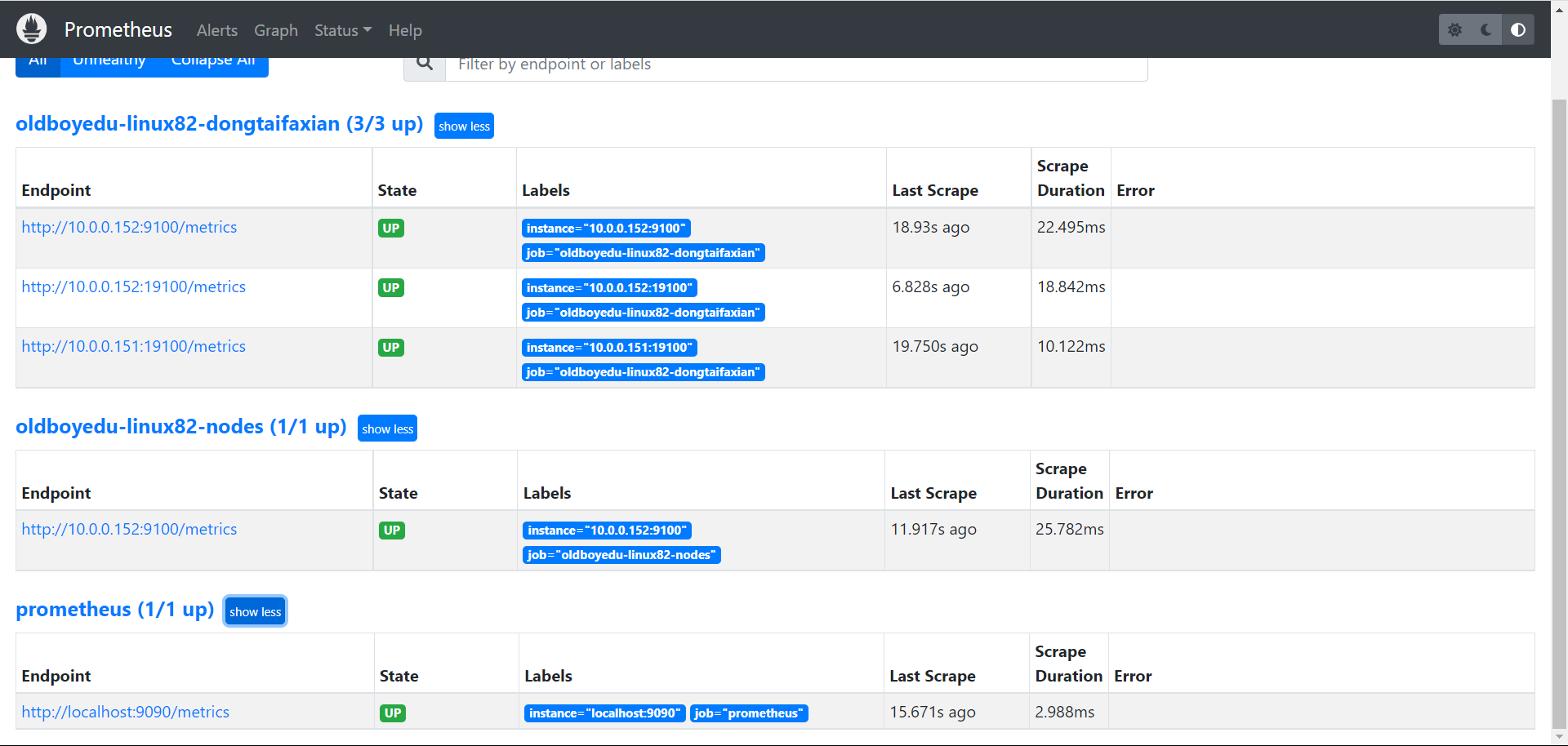The image size is (1568, 746).
Task: Click the search magnifier icon
Action: tap(425, 64)
